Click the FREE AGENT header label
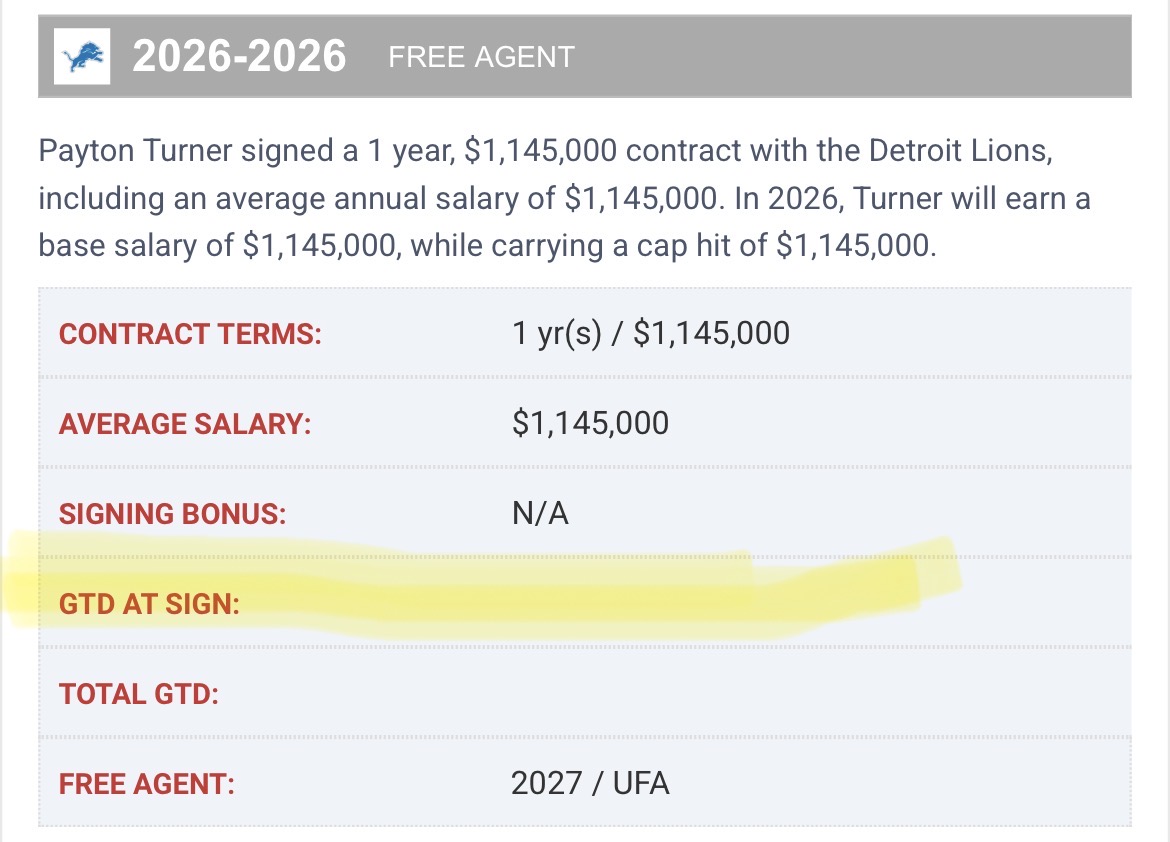 (481, 57)
